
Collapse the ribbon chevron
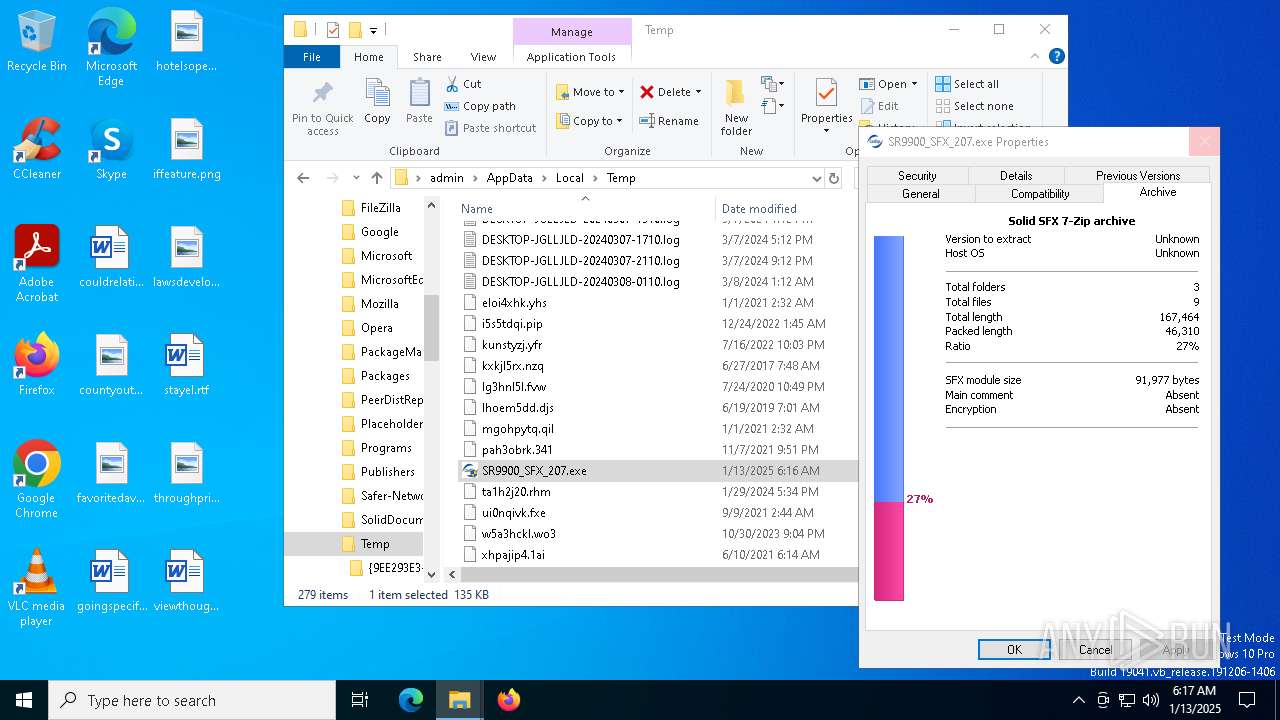[x=1033, y=57]
